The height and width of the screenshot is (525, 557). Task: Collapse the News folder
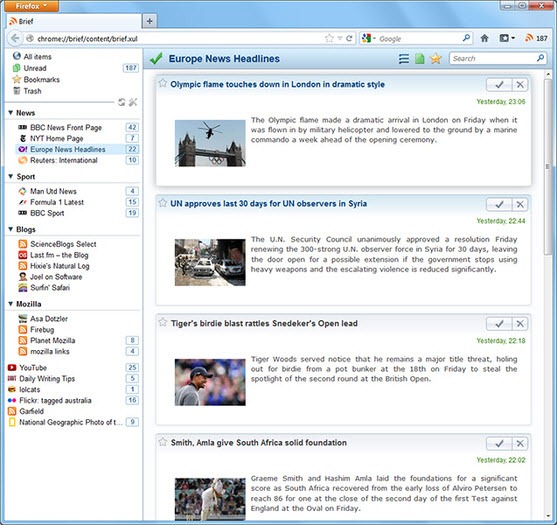(11, 113)
